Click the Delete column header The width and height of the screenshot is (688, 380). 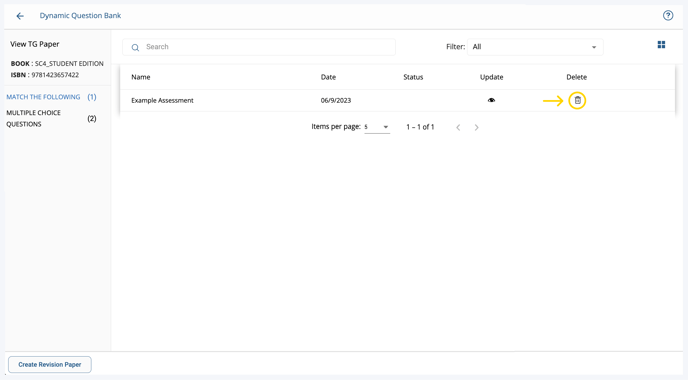pyautogui.click(x=577, y=77)
